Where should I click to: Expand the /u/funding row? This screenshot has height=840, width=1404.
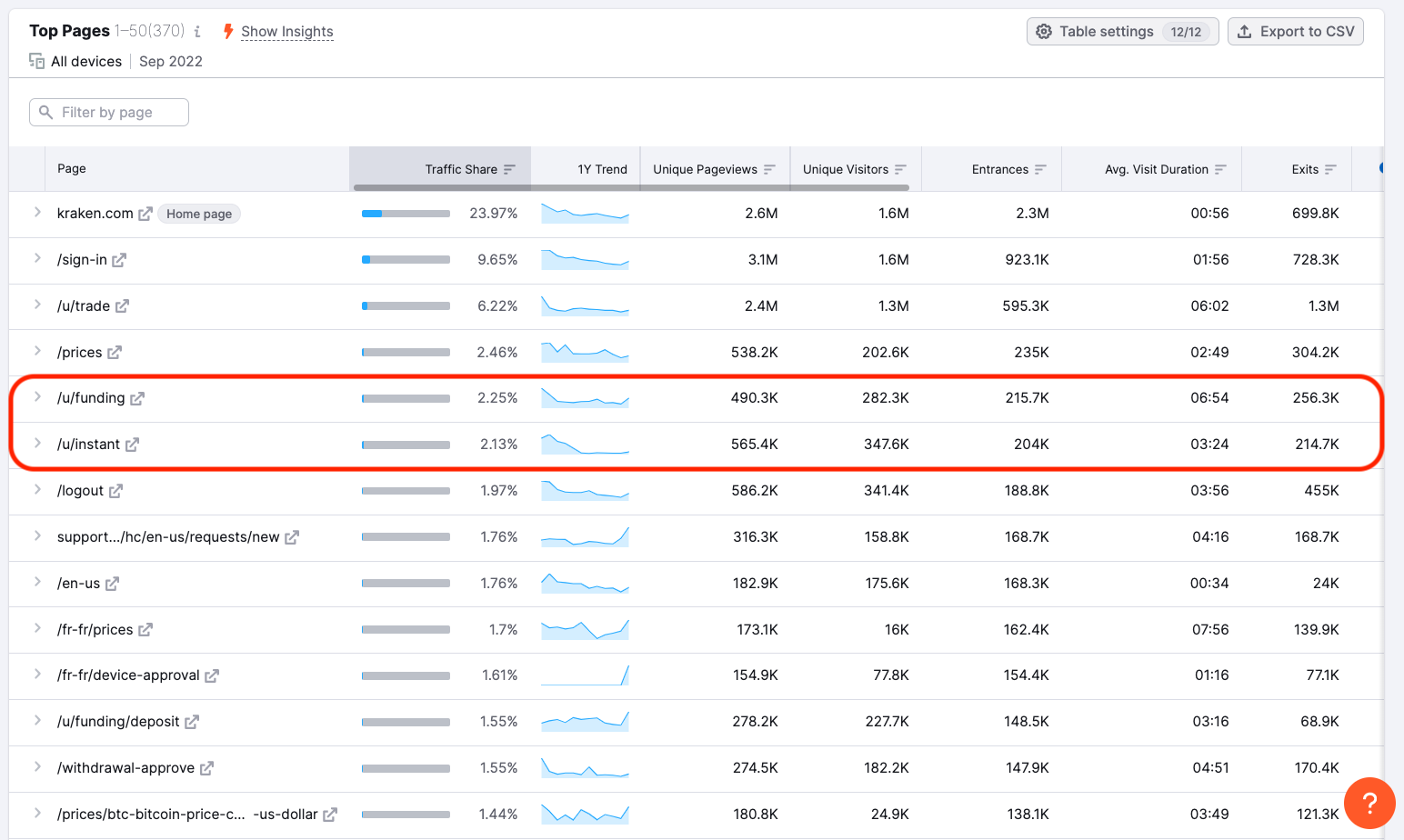37,396
